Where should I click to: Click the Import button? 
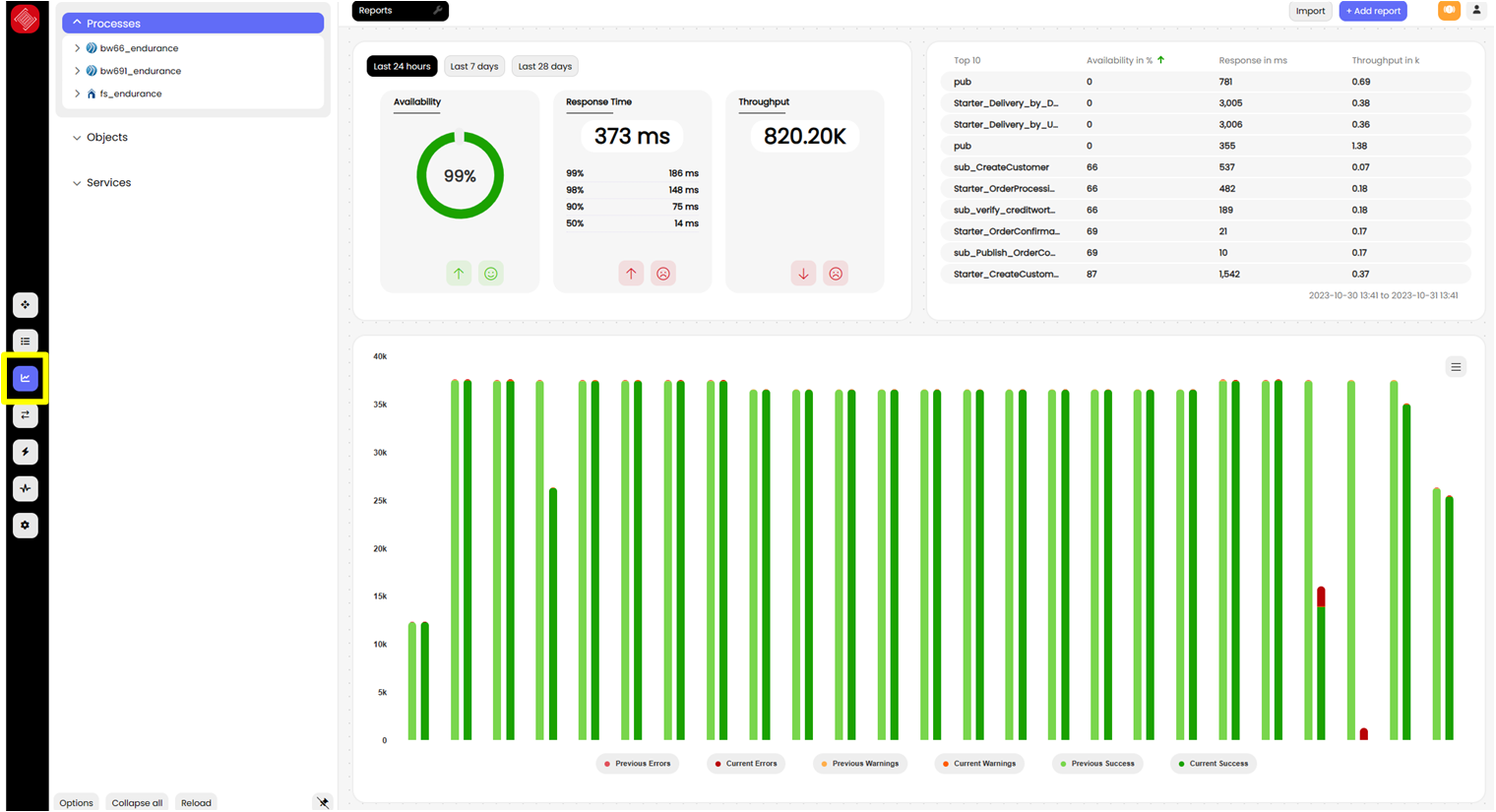tap(1310, 11)
